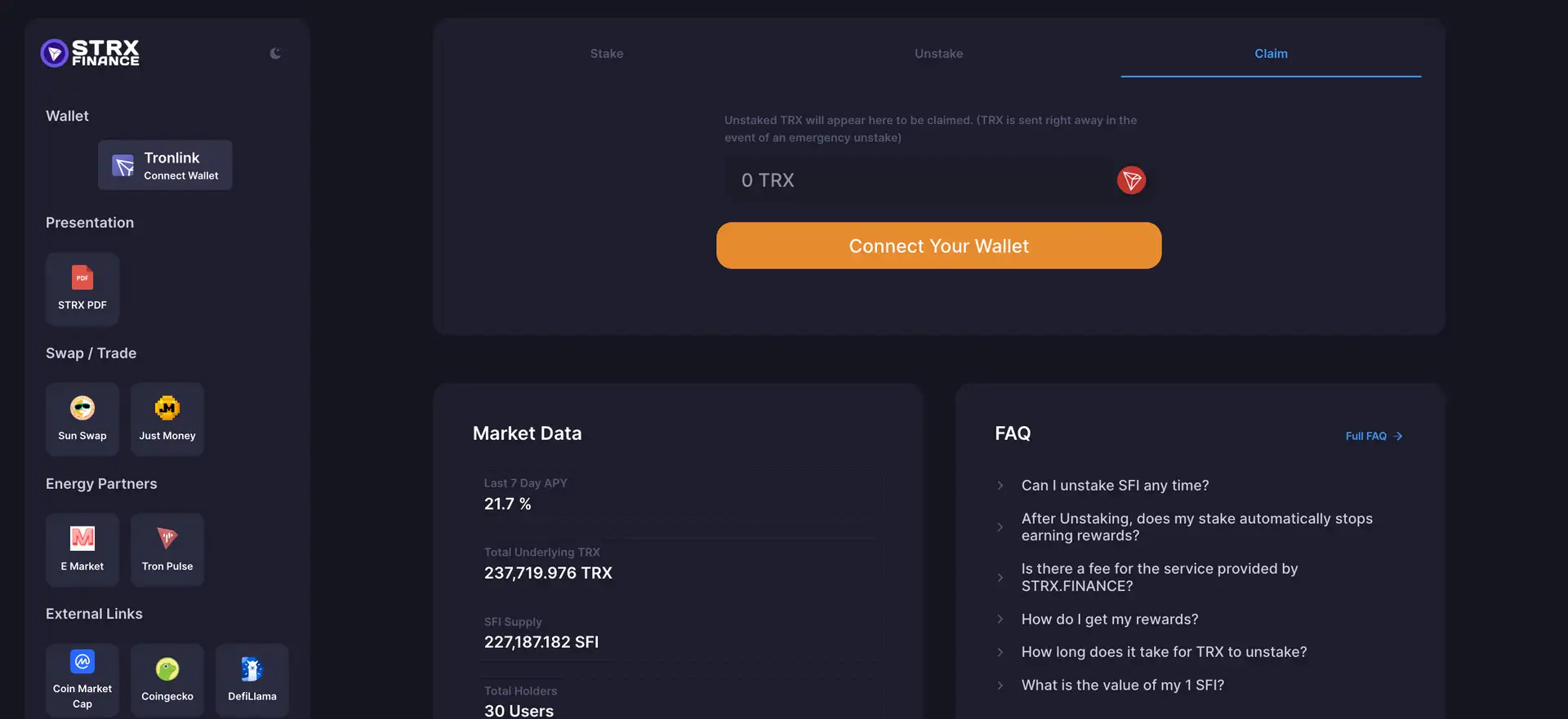Screen dimensions: 1568x719
Task: Open the Full FAQ link
Action: tap(1374, 436)
